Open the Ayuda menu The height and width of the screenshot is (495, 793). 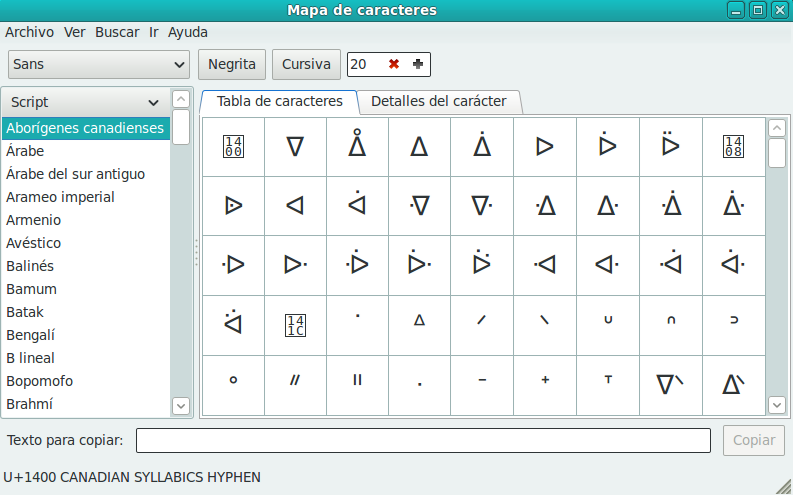(x=188, y=32)
